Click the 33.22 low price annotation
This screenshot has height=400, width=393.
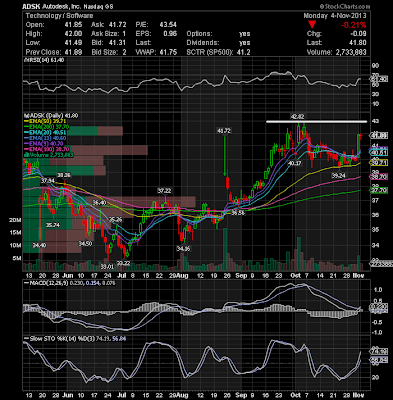(x=123, y=263)
